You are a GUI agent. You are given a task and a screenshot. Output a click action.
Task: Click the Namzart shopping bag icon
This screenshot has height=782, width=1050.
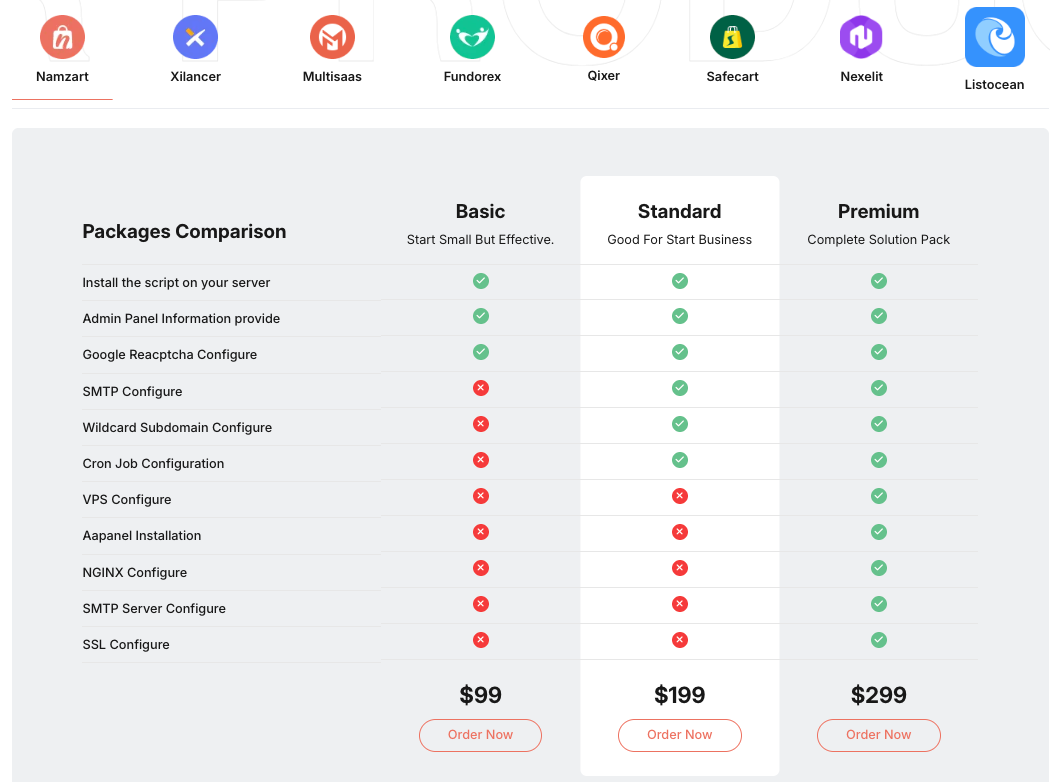coord(62,38)
